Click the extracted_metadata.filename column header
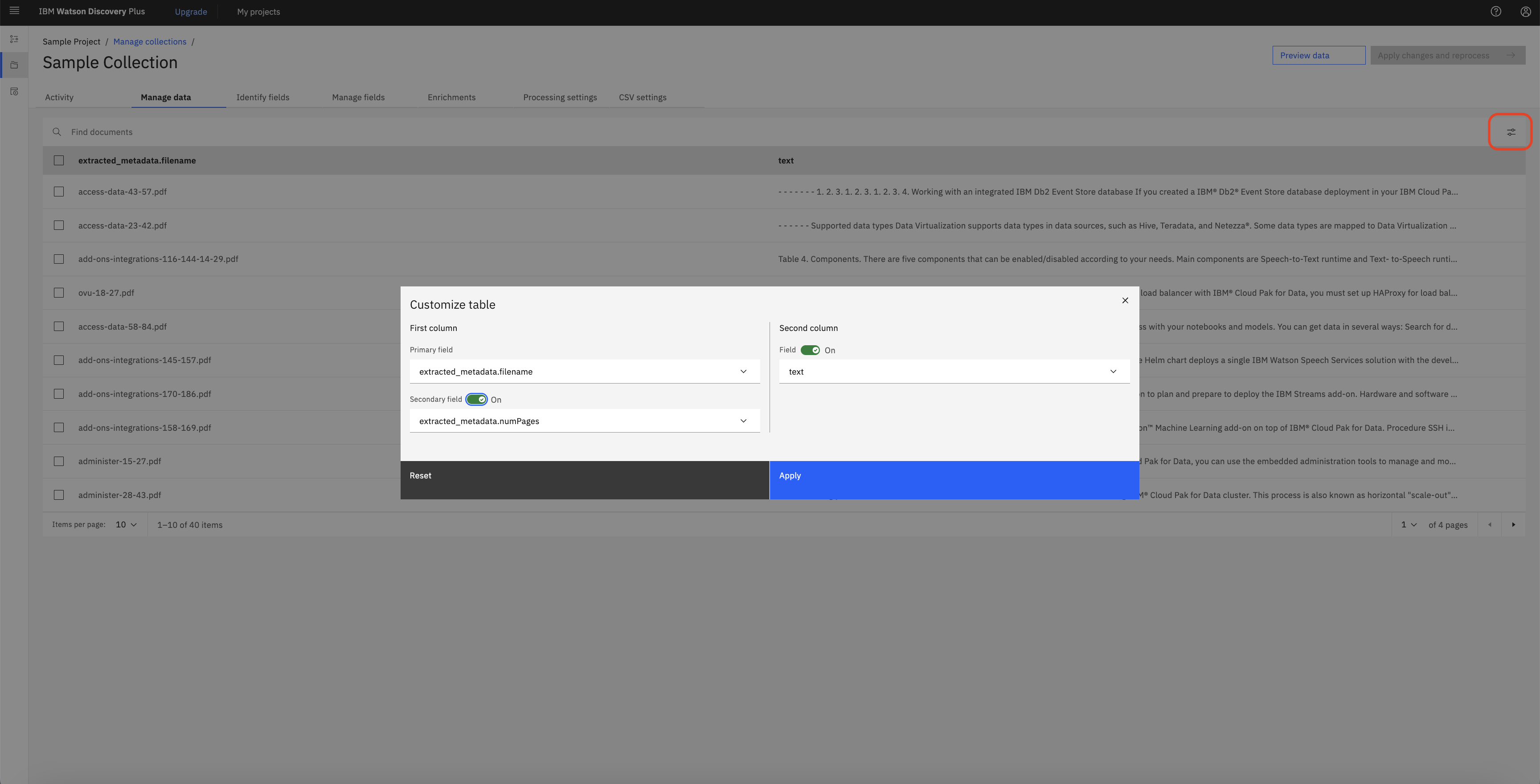 pyautogui.click(x=137, y=161)
